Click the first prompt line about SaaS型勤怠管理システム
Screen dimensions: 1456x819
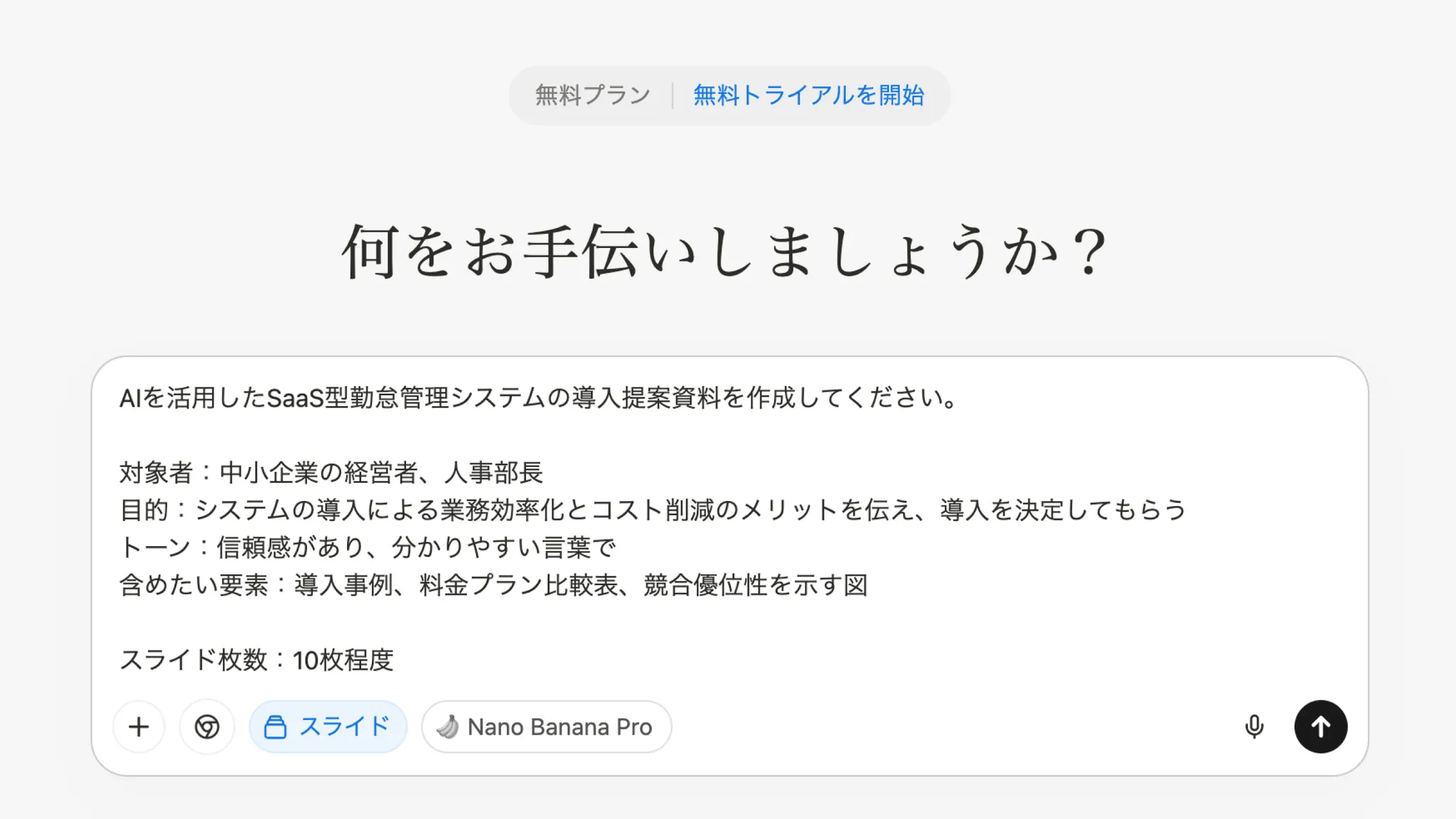[537, 398]
